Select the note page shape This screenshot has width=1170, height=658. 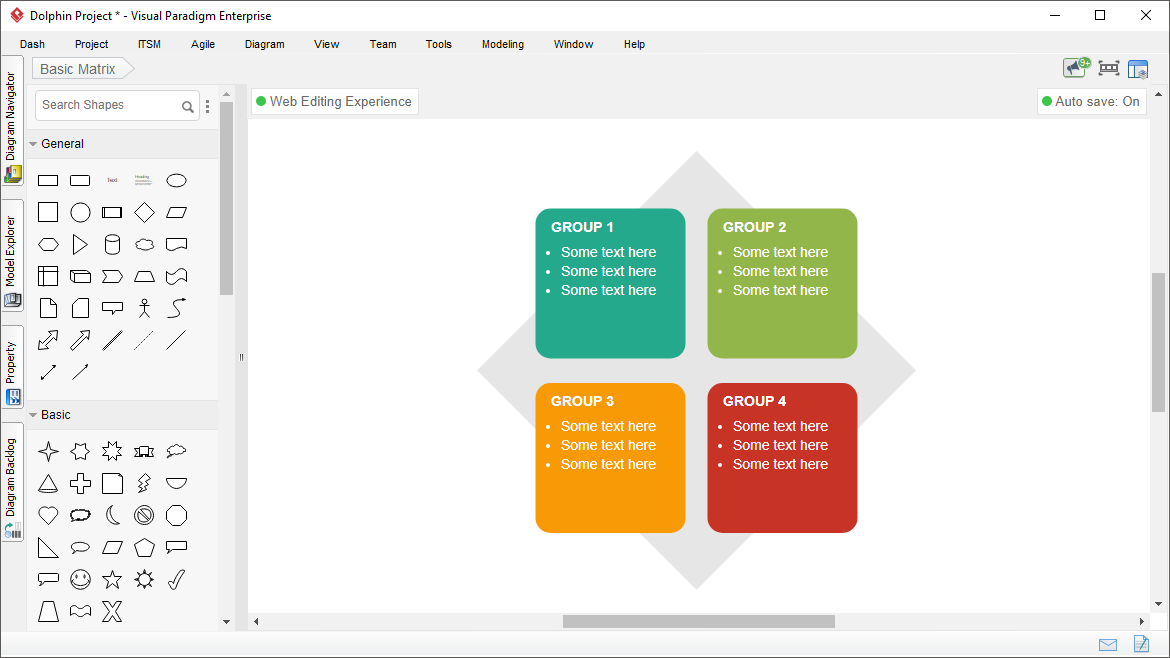click(x=48, y=308)
